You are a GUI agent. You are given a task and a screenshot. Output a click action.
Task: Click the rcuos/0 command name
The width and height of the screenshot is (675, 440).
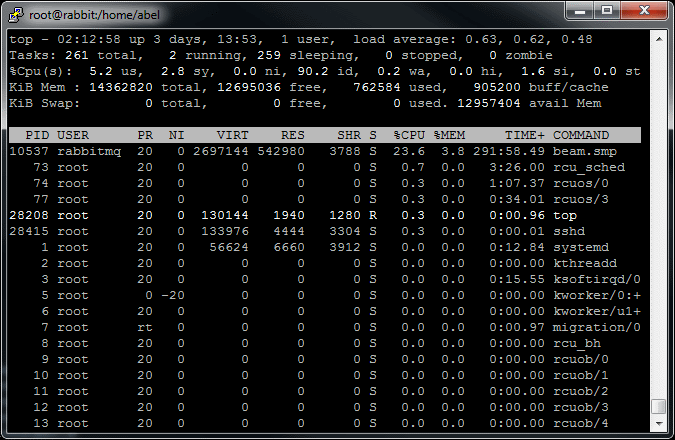581,183
